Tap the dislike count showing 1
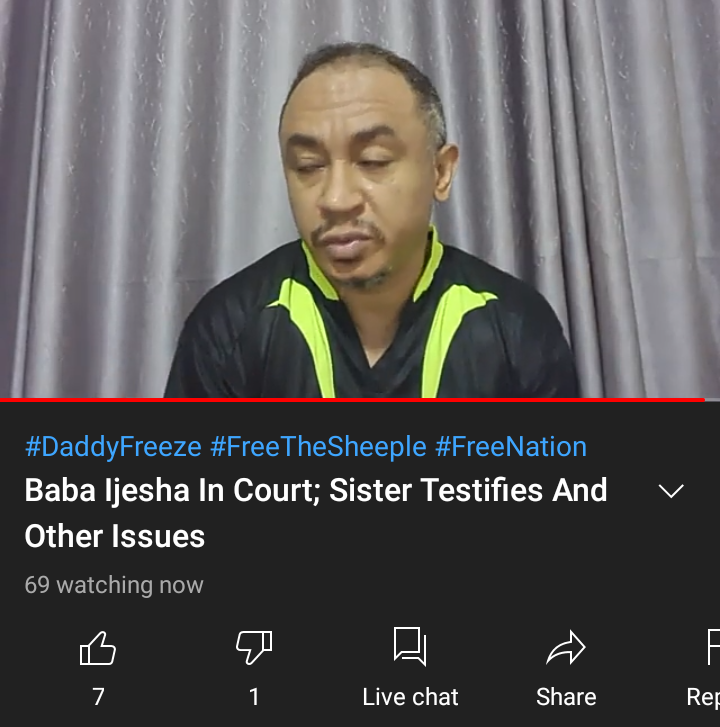 [254, 697]
